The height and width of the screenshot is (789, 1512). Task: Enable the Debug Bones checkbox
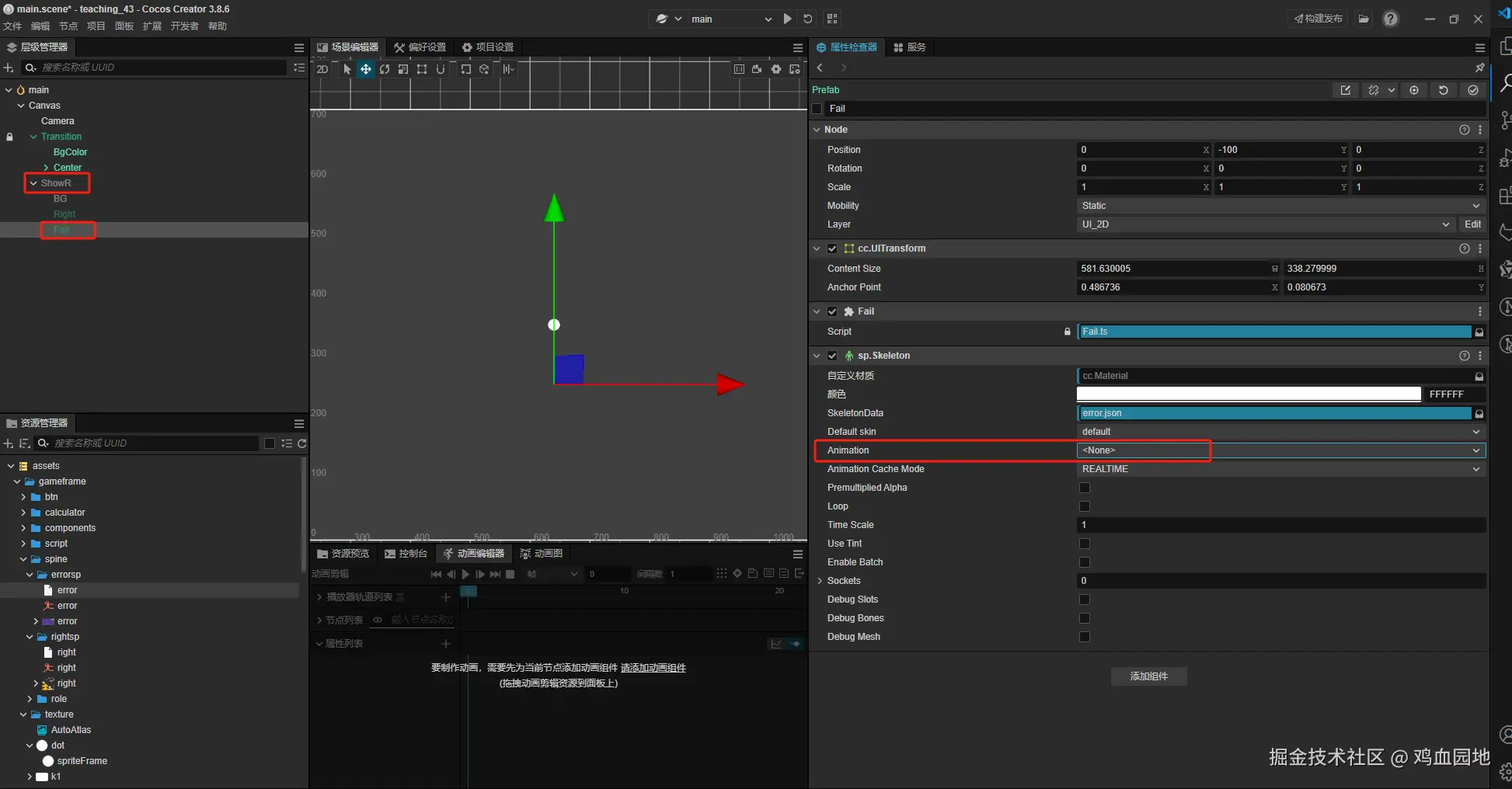coord(1085,618)
